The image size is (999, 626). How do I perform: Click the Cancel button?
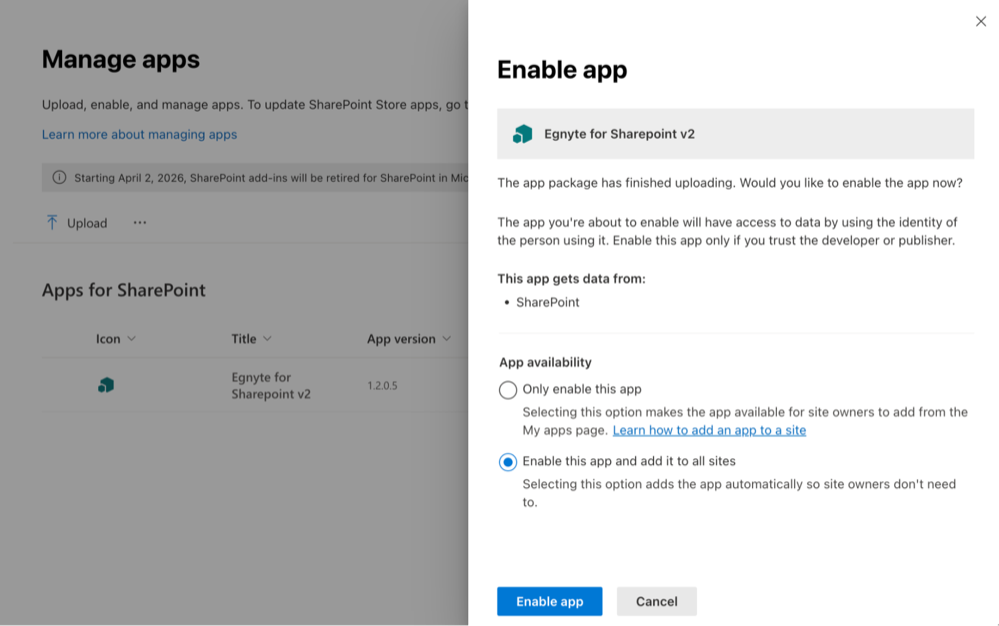(x=656, y=601)
